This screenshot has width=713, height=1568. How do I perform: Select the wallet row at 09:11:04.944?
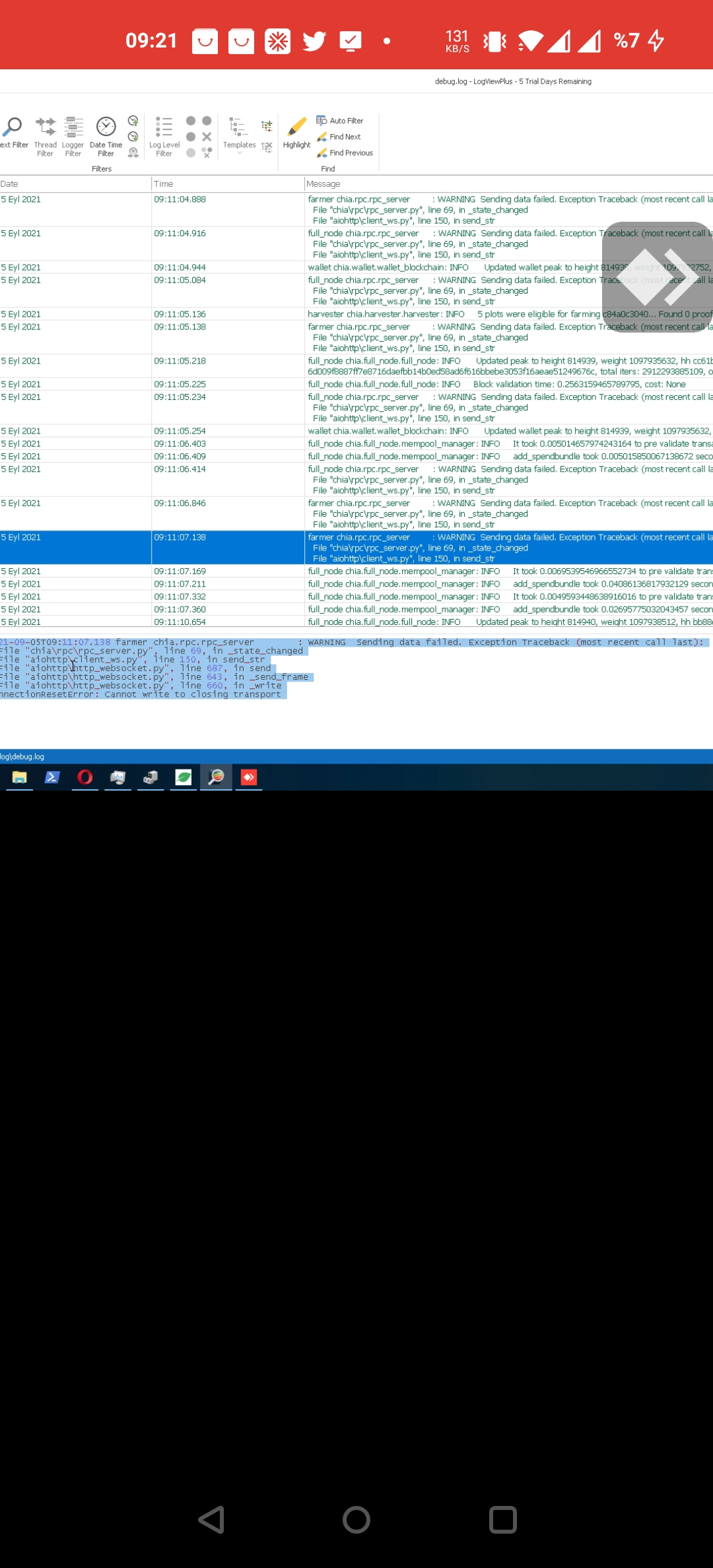356,267
